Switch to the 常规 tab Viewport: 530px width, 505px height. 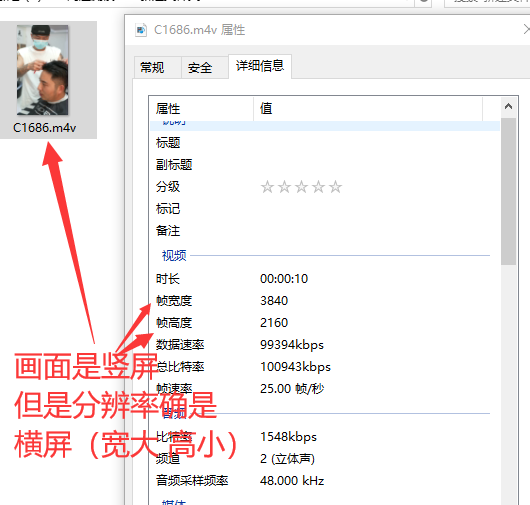tap(152, 67)
